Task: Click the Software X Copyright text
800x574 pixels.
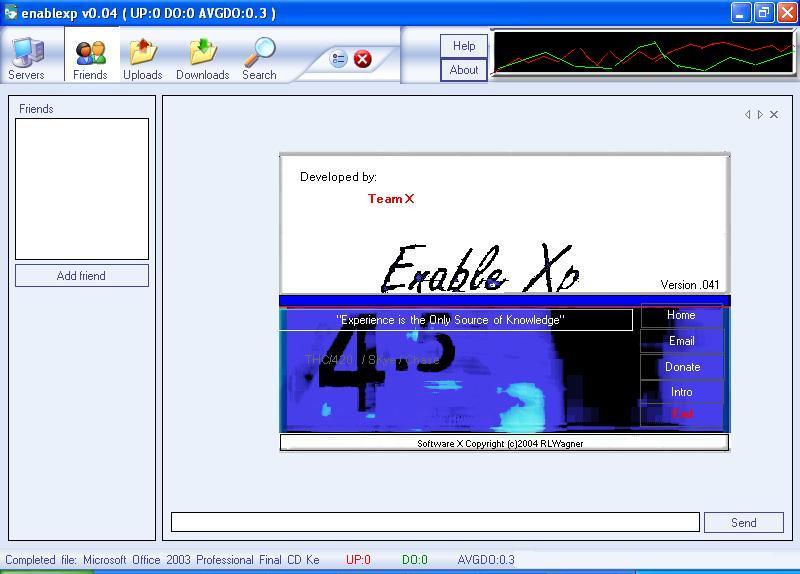Action: pos(500,443)
